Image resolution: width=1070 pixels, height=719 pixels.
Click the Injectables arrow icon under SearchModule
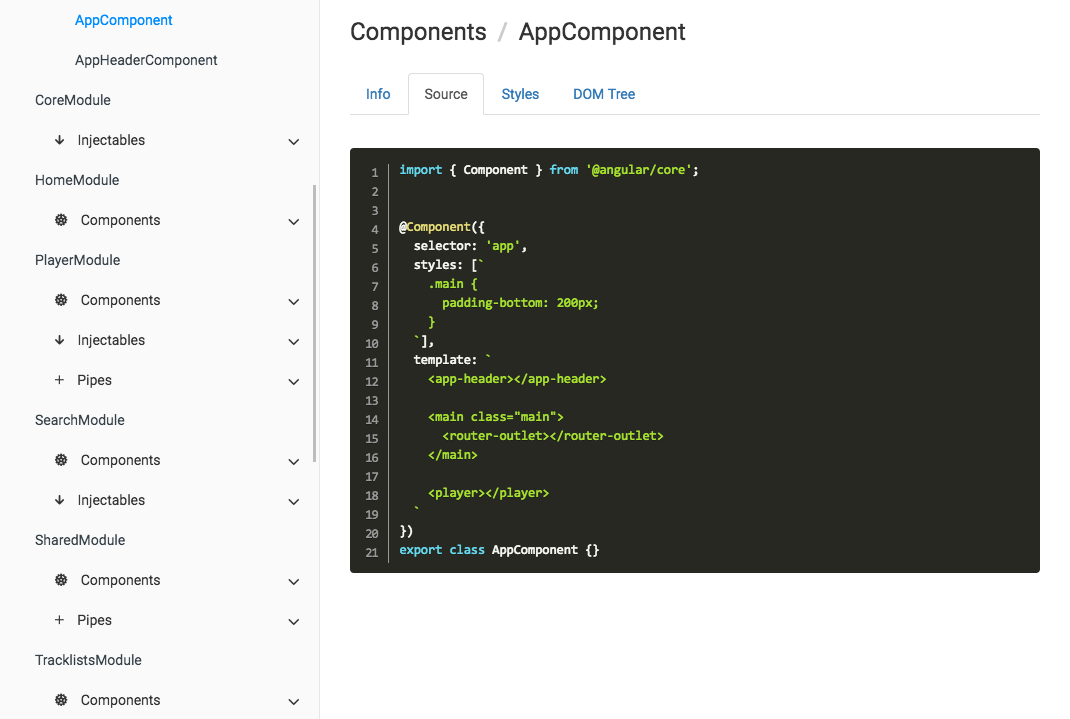point(60,500)
